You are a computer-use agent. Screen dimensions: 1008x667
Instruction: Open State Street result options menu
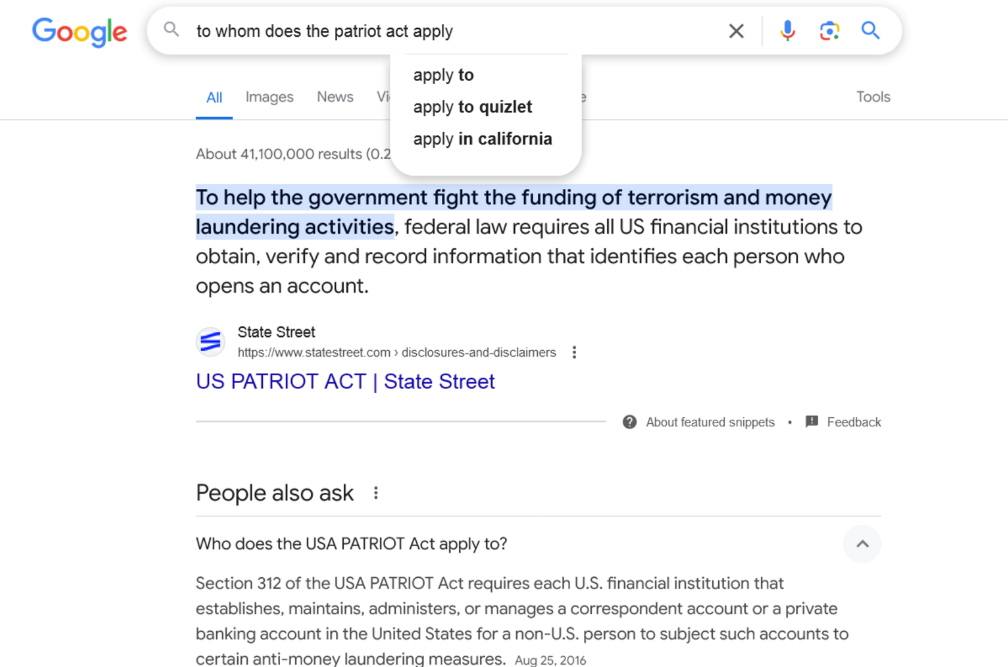pyautogui.click(x=574, y=352)
